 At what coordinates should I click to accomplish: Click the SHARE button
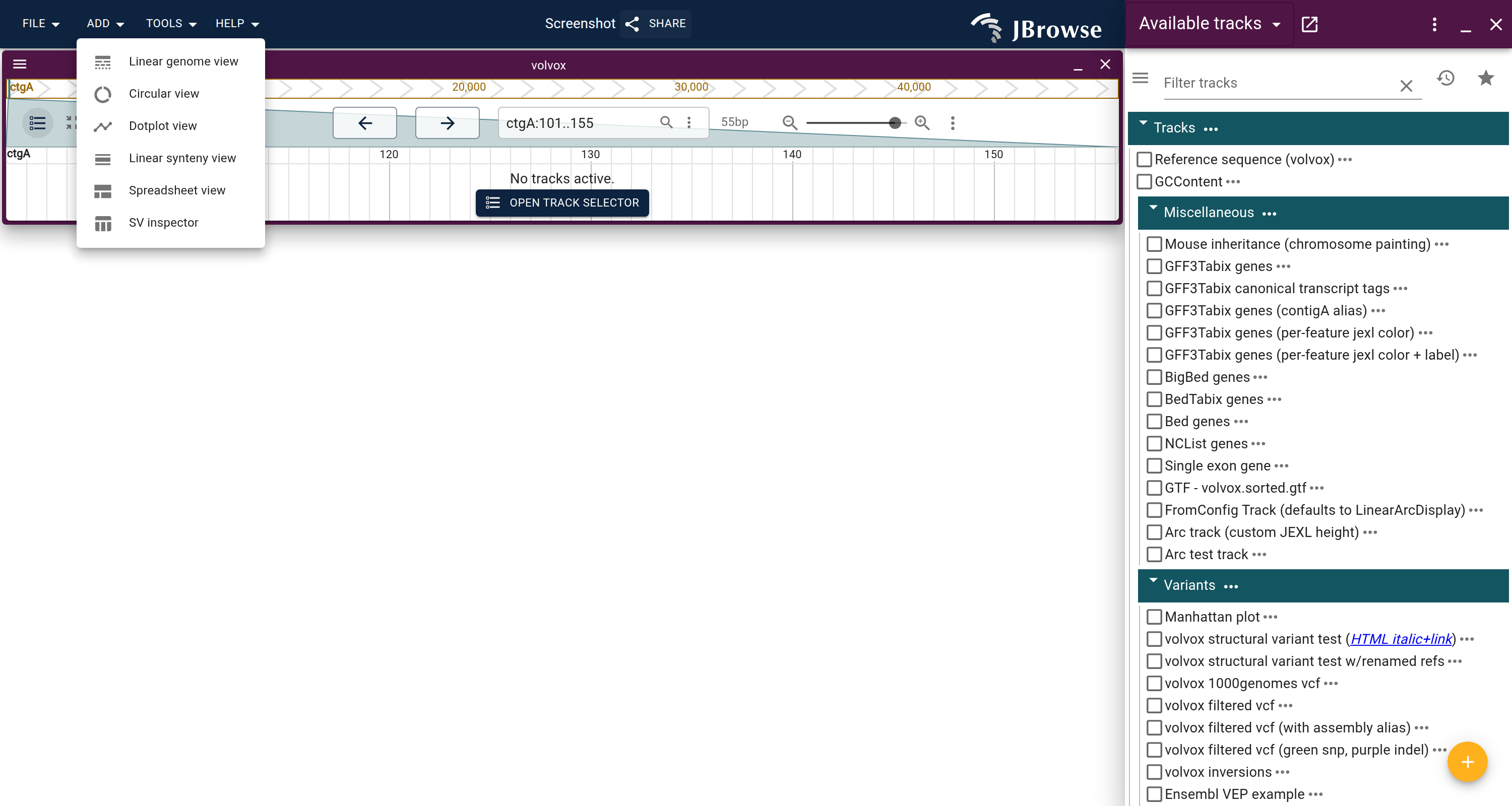656,24
